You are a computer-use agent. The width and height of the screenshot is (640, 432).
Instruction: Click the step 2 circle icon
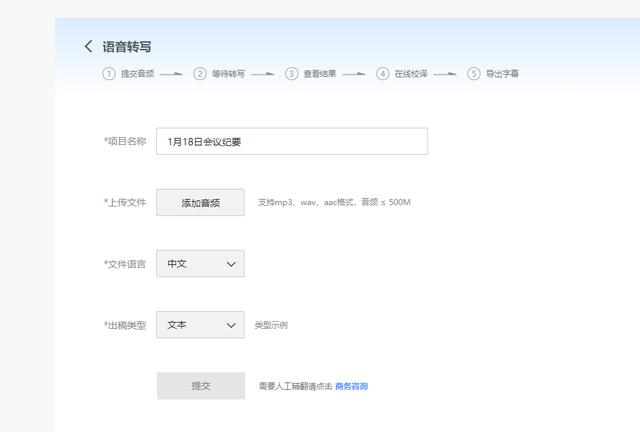pyautogui.click(x=200, y=73)
